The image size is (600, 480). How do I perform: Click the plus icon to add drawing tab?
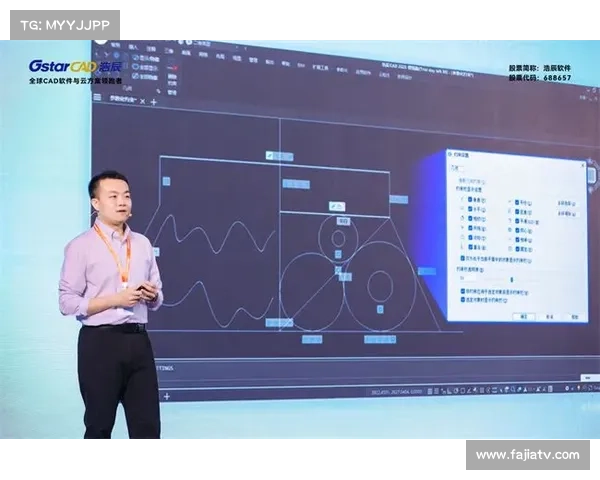pyautogui.click(x=153, y=101)
